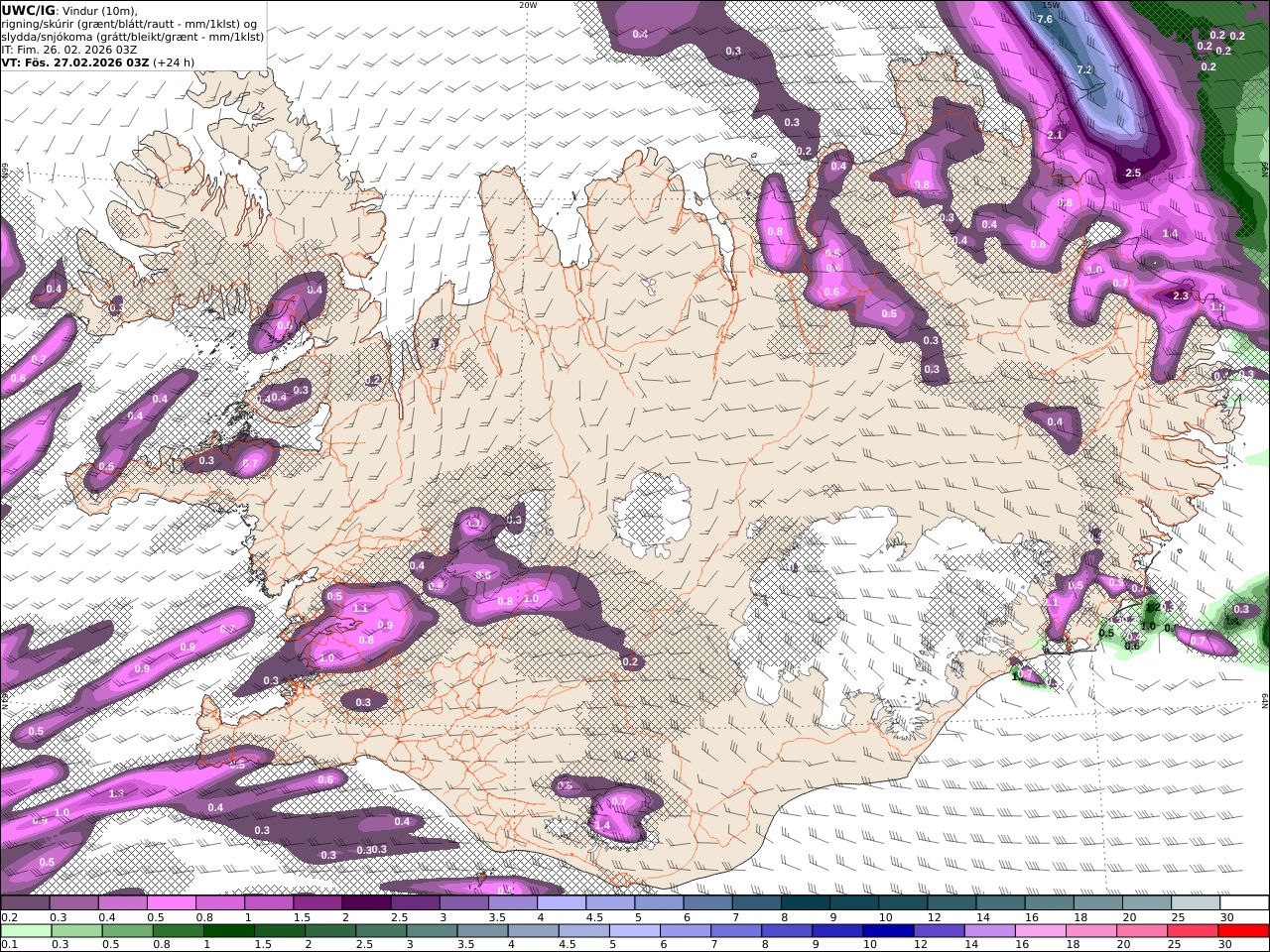Click the pale lavender 4–4.5 upper legend swatch
Screen dimensions: 1270x952
pyautogui.click(x=562, y=903)
